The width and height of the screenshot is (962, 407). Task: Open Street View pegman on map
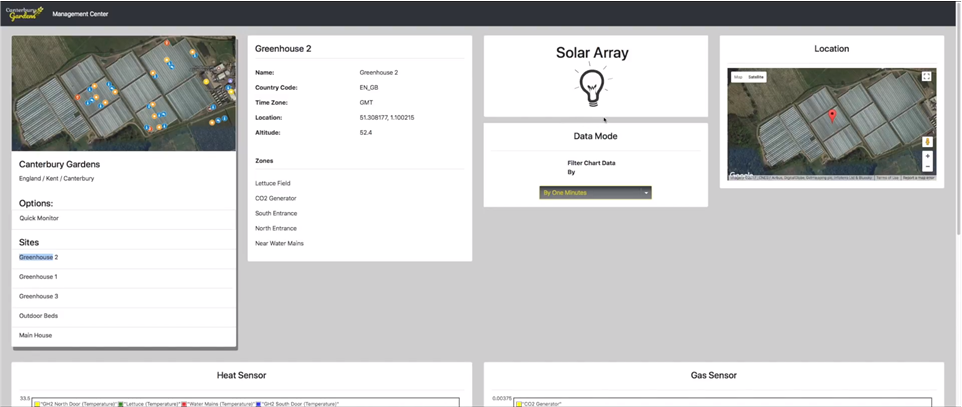[927, 141]
